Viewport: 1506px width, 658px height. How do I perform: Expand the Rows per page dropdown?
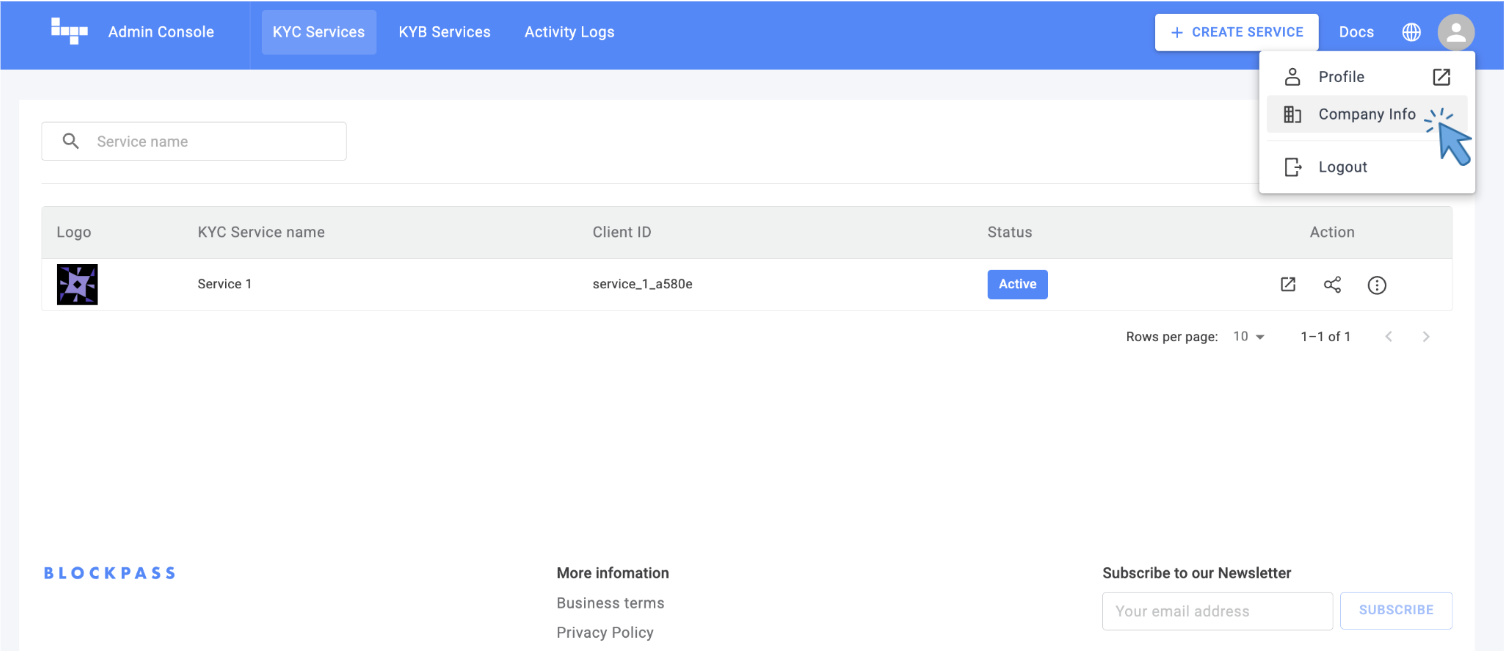coord(1249,337)
